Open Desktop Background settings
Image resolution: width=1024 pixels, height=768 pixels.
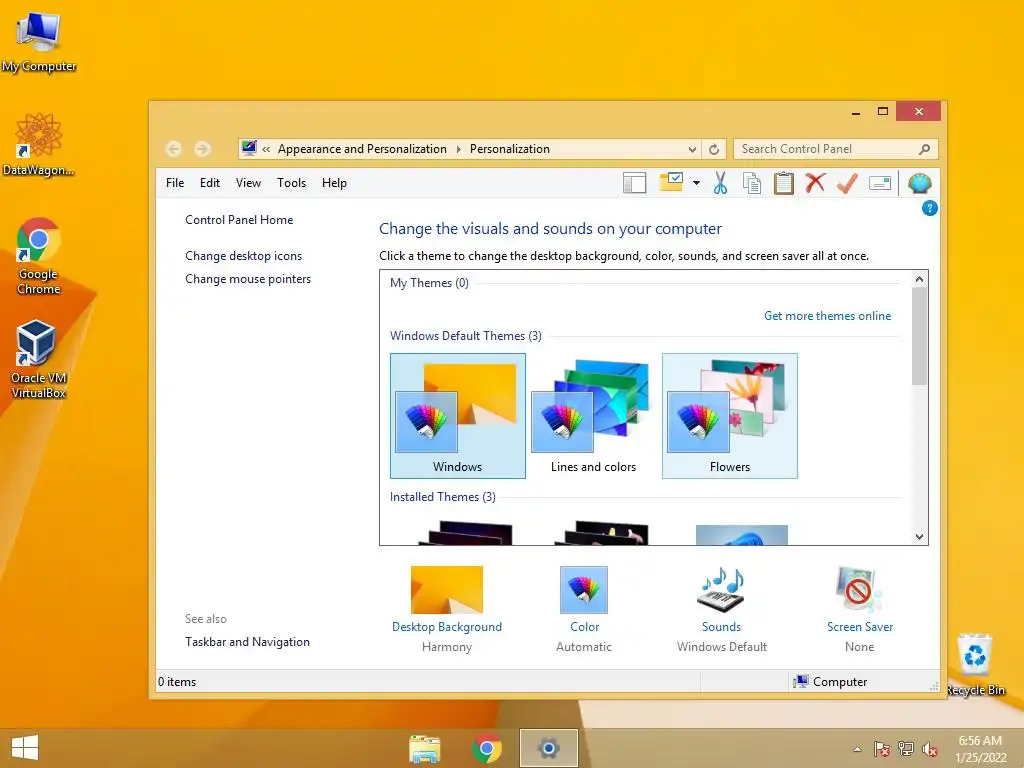pos(447,590)
